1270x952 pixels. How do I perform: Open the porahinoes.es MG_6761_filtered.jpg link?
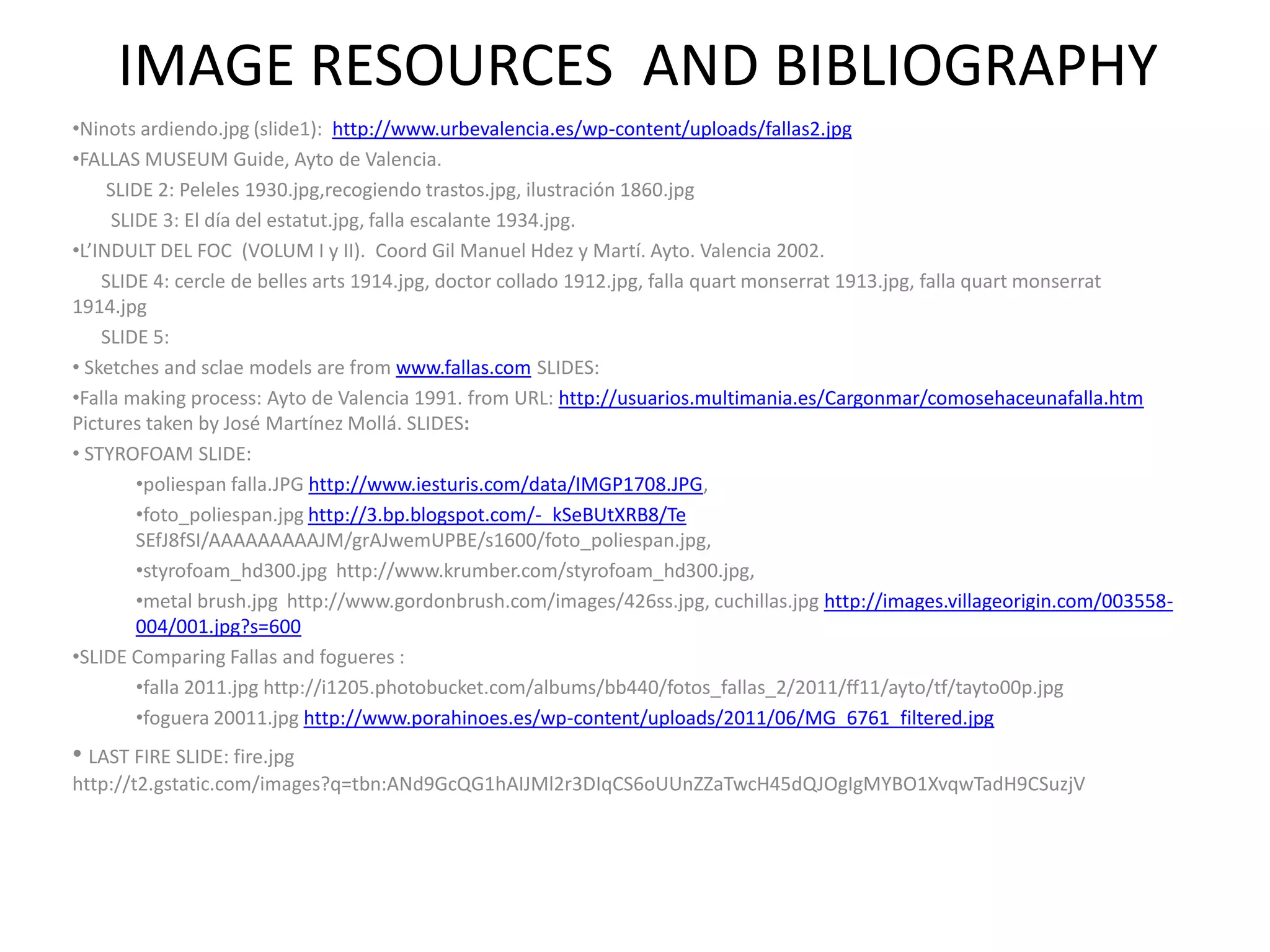click(x=649, y=718)
